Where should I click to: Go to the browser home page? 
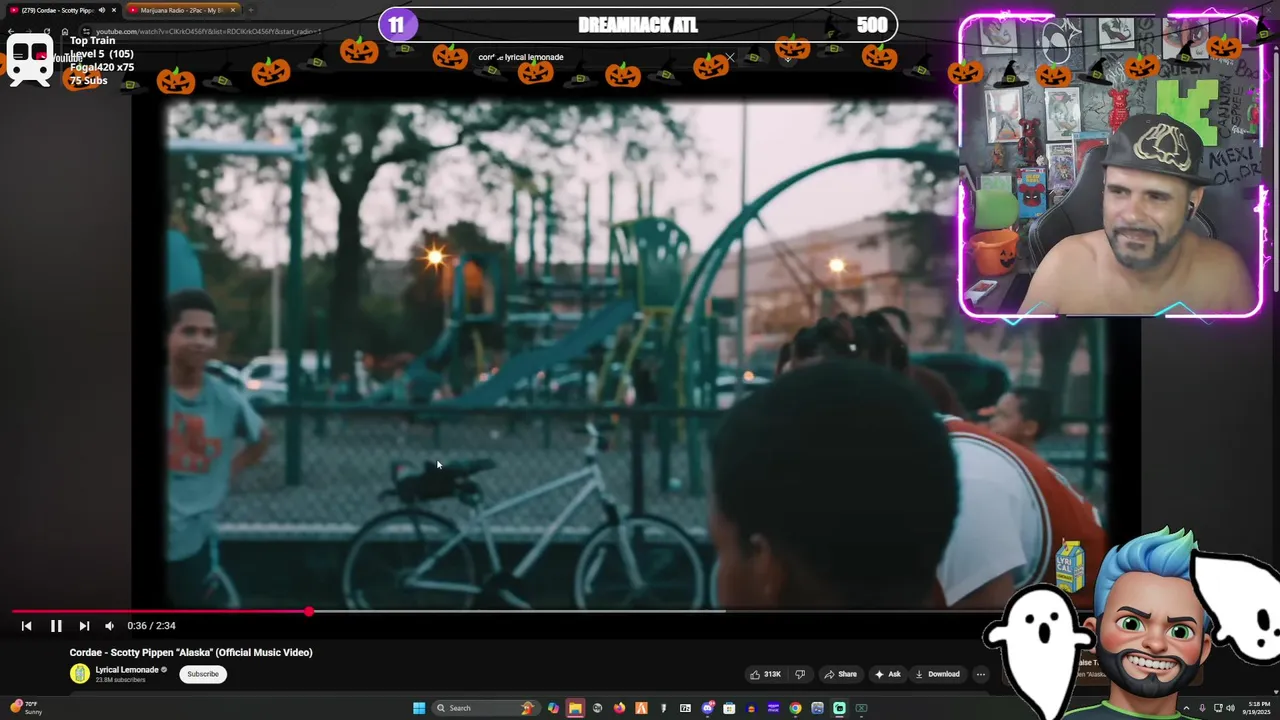pos(65,31)
